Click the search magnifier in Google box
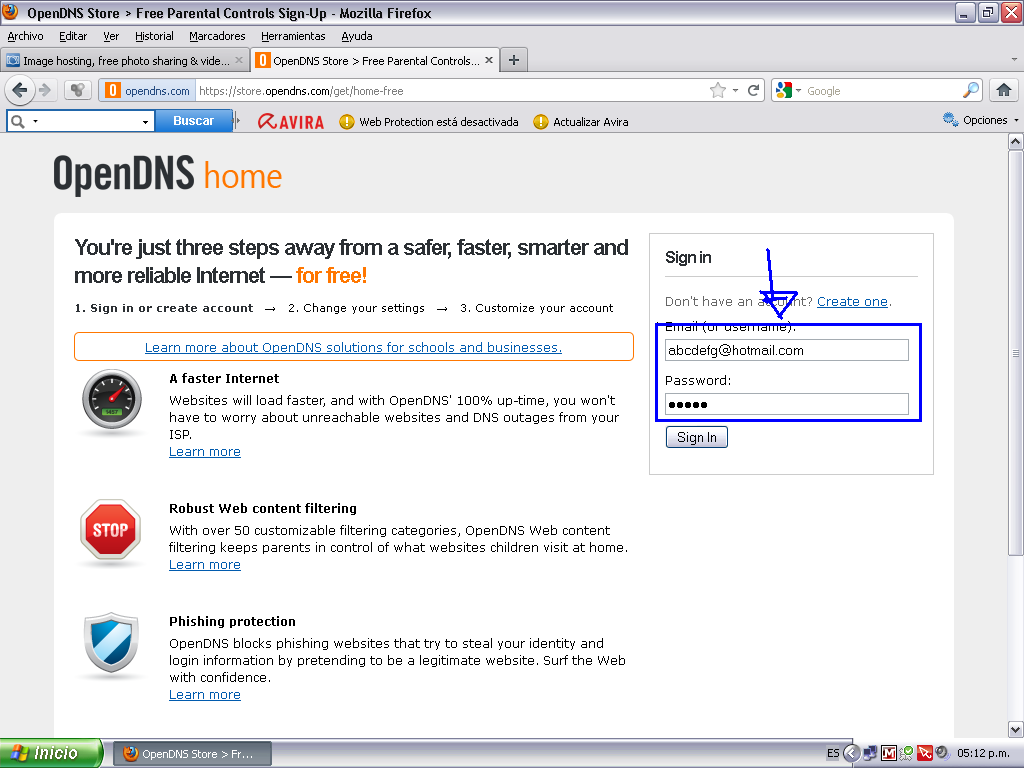Screen dimensions: 1024x768 [971, 90]
